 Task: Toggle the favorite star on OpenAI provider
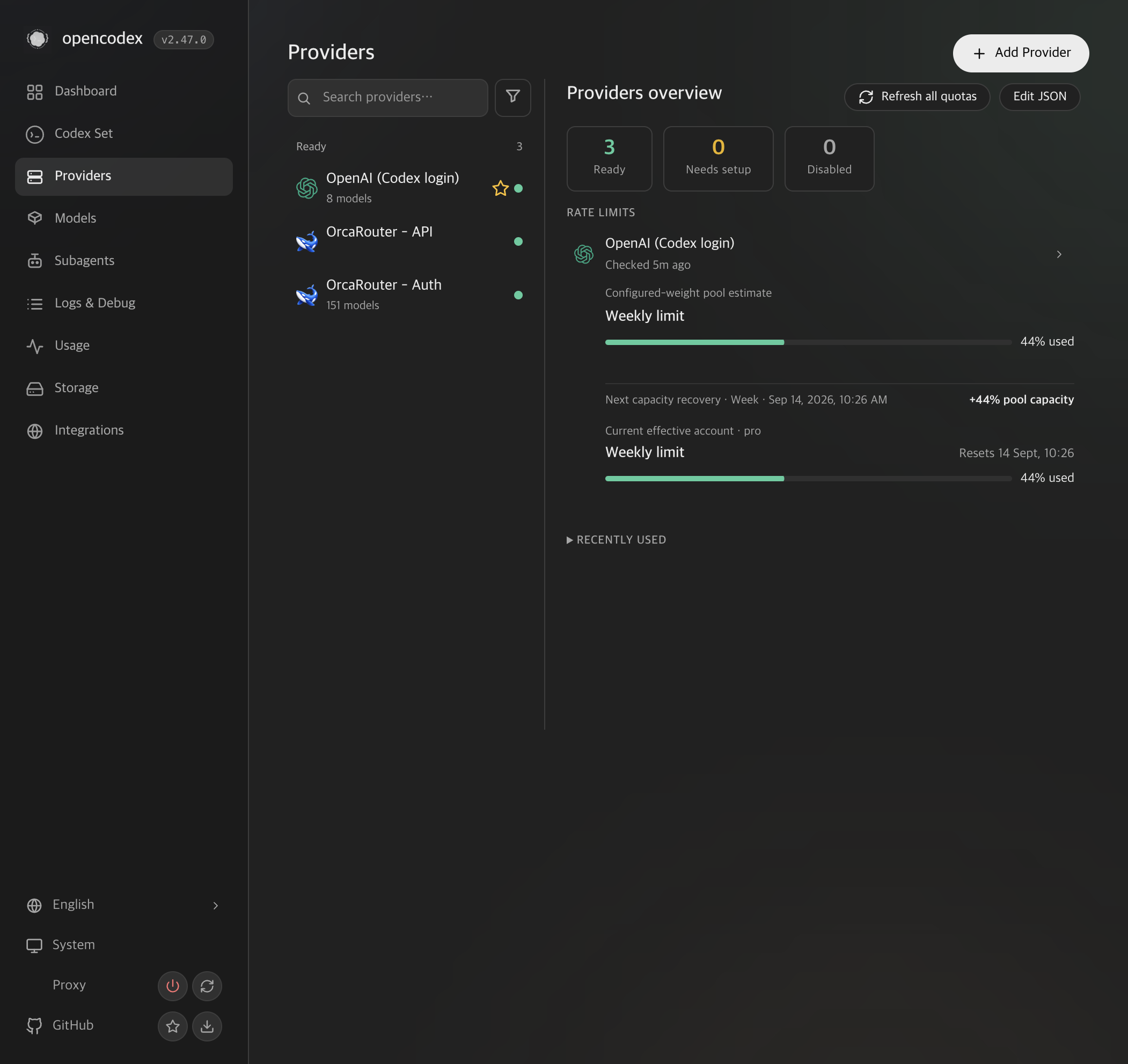click(500, 188)
